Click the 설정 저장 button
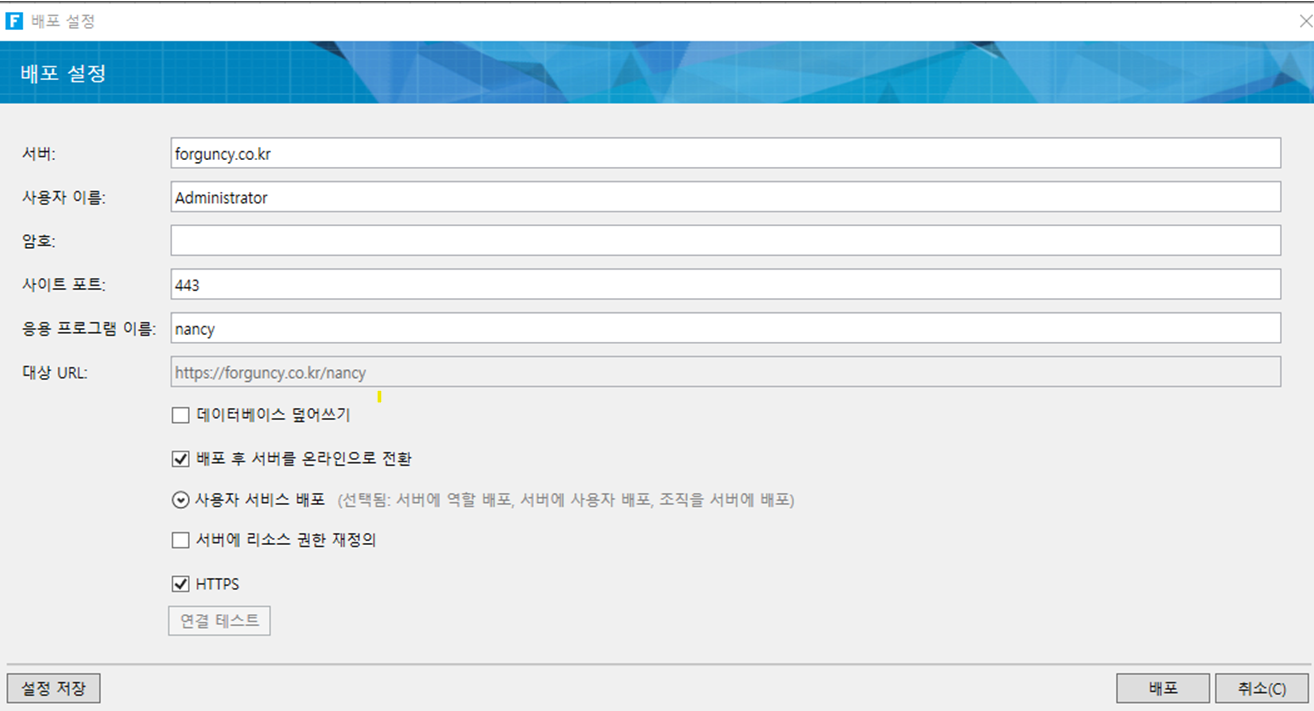1314x711 pixels. point(54,689)
